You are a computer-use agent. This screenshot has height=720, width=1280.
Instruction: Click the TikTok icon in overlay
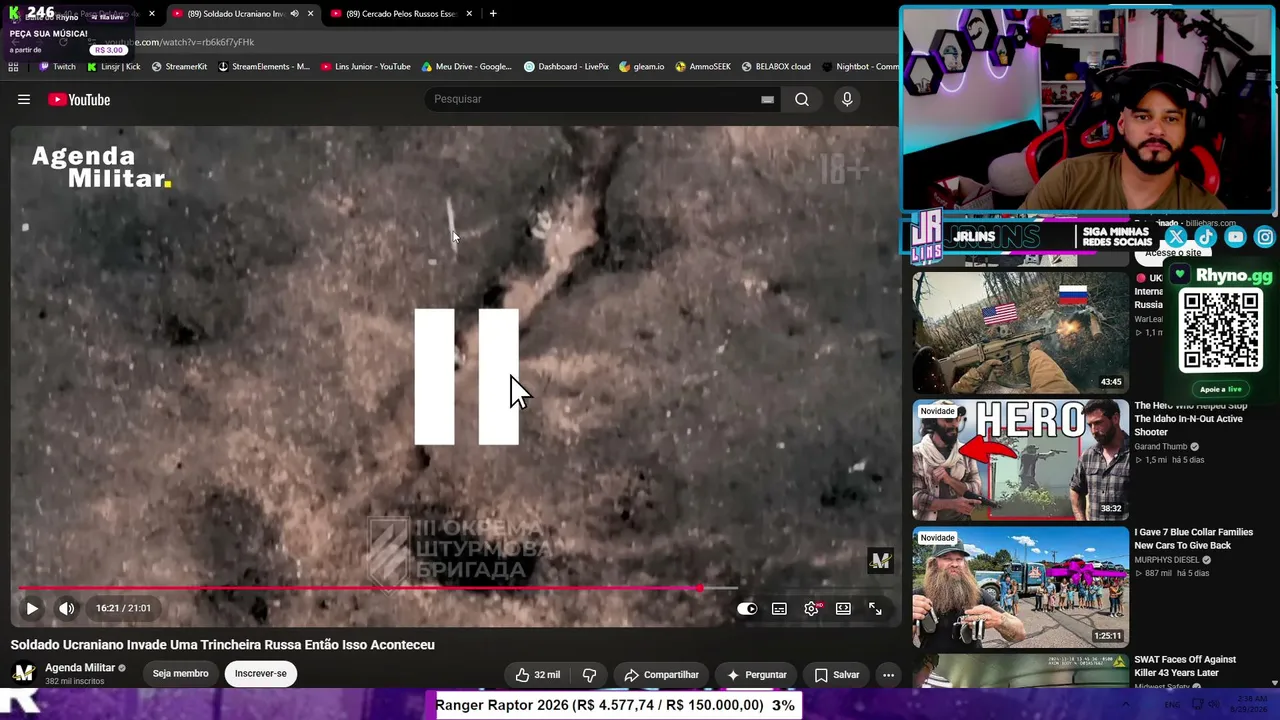pyautogui.click(x=1205, y=237)
